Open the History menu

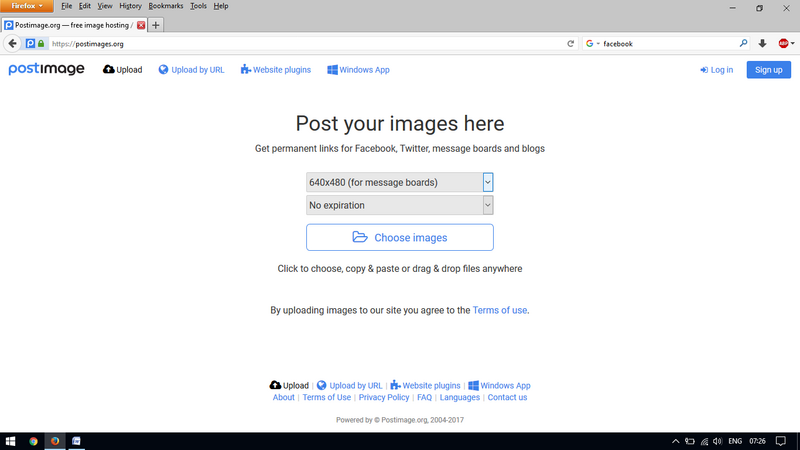130,6
